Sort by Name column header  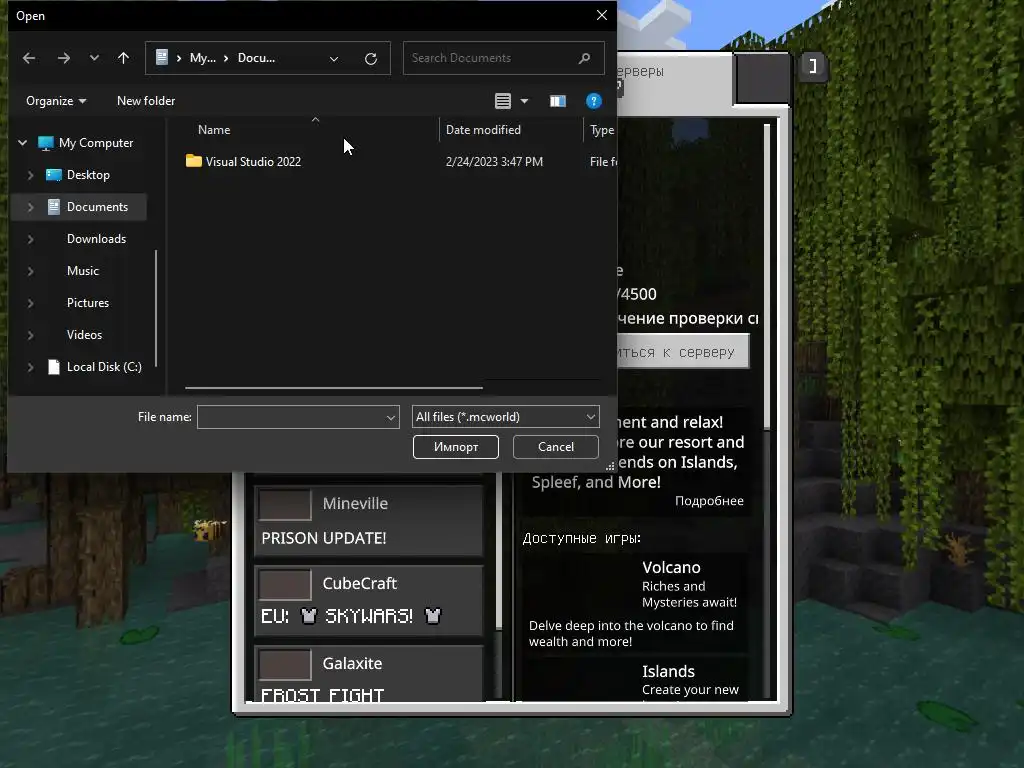point(214,129)
